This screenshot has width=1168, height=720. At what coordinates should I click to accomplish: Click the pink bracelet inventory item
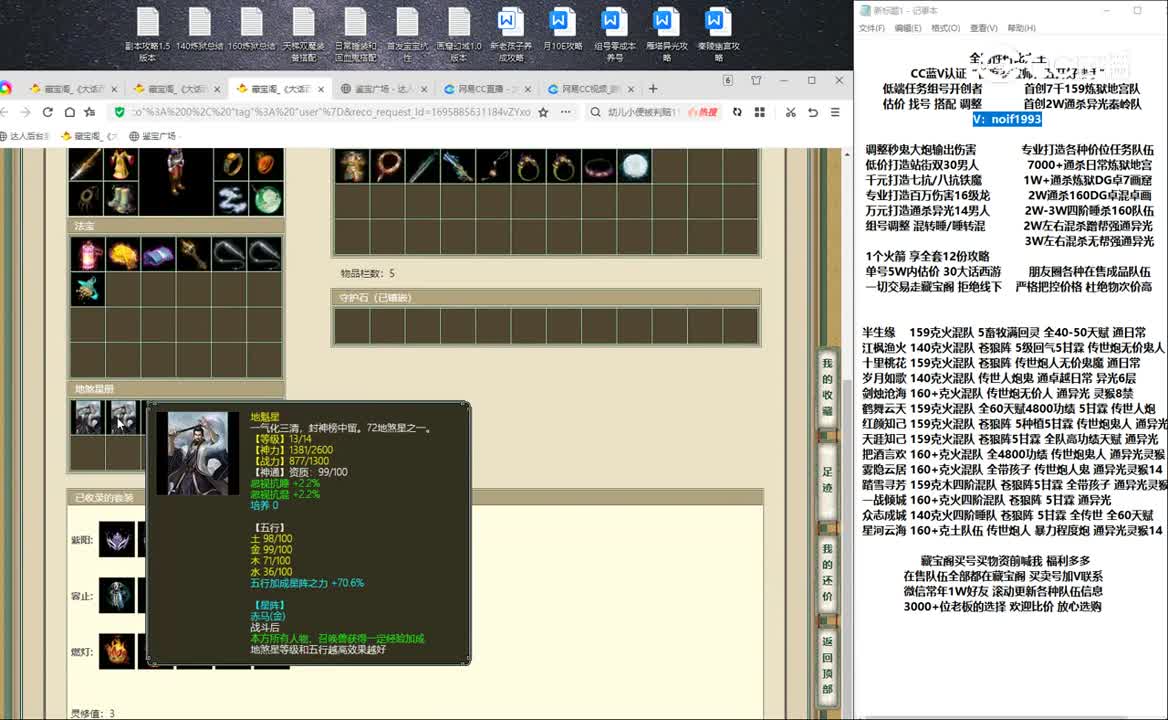coord(598,166)
